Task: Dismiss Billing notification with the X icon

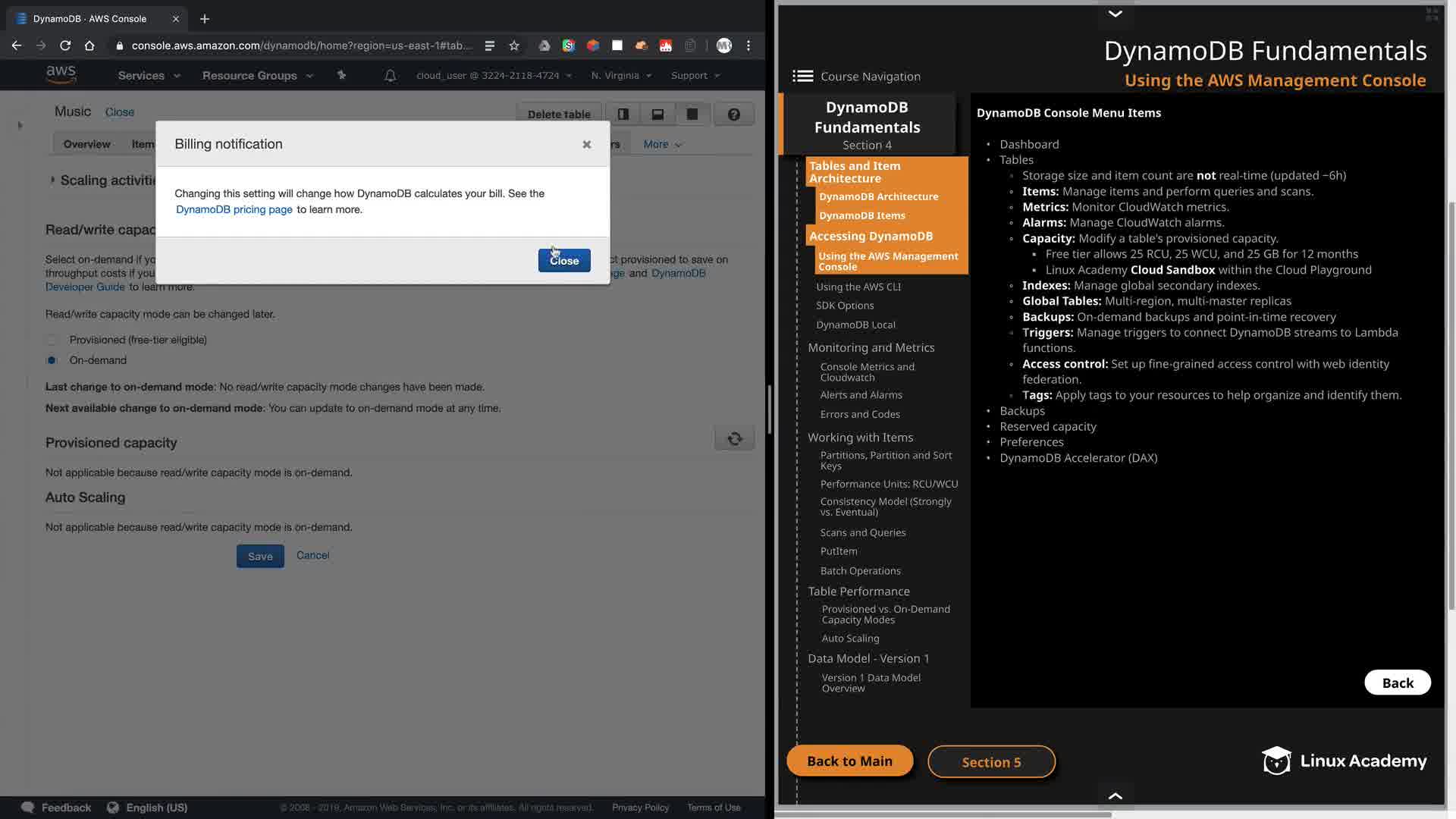Action: click(x=586, y=144)
